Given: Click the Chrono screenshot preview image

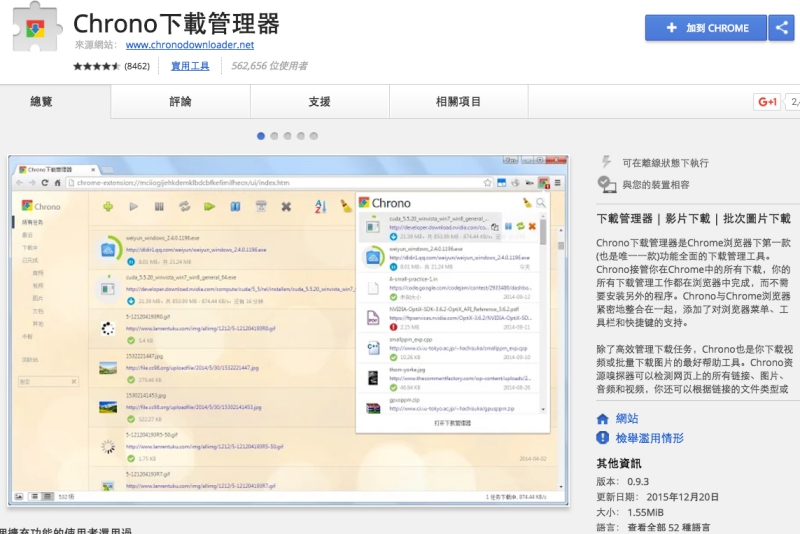Looking at the screenshot, I should [x=289, y=330].
